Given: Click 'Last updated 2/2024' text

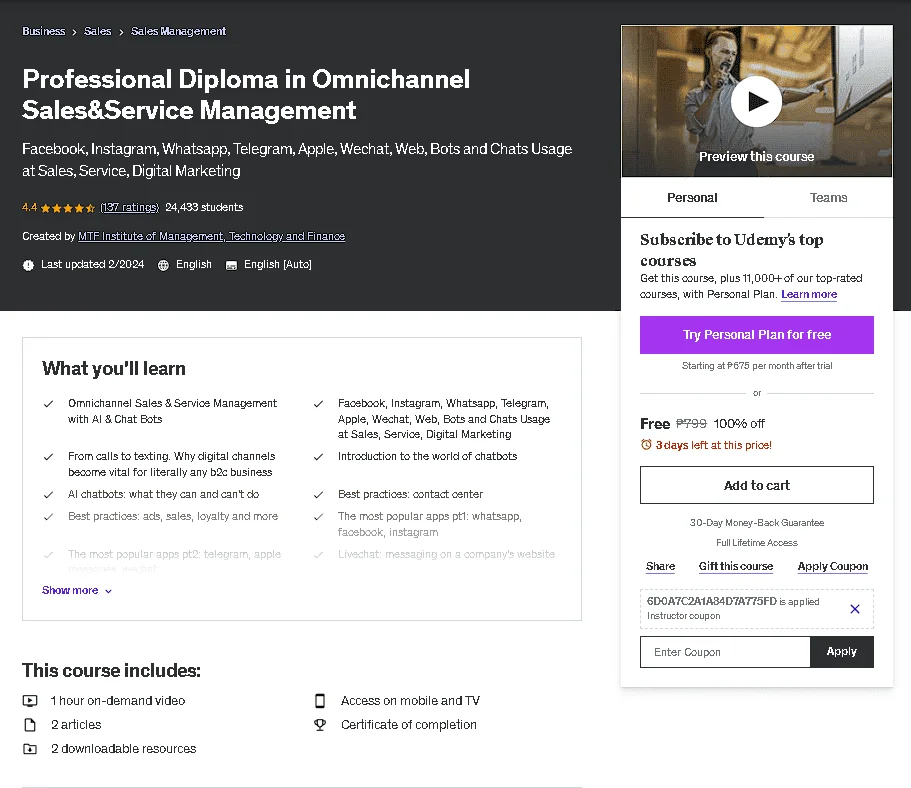Looking at the screenshot, I should pos(92,264).
